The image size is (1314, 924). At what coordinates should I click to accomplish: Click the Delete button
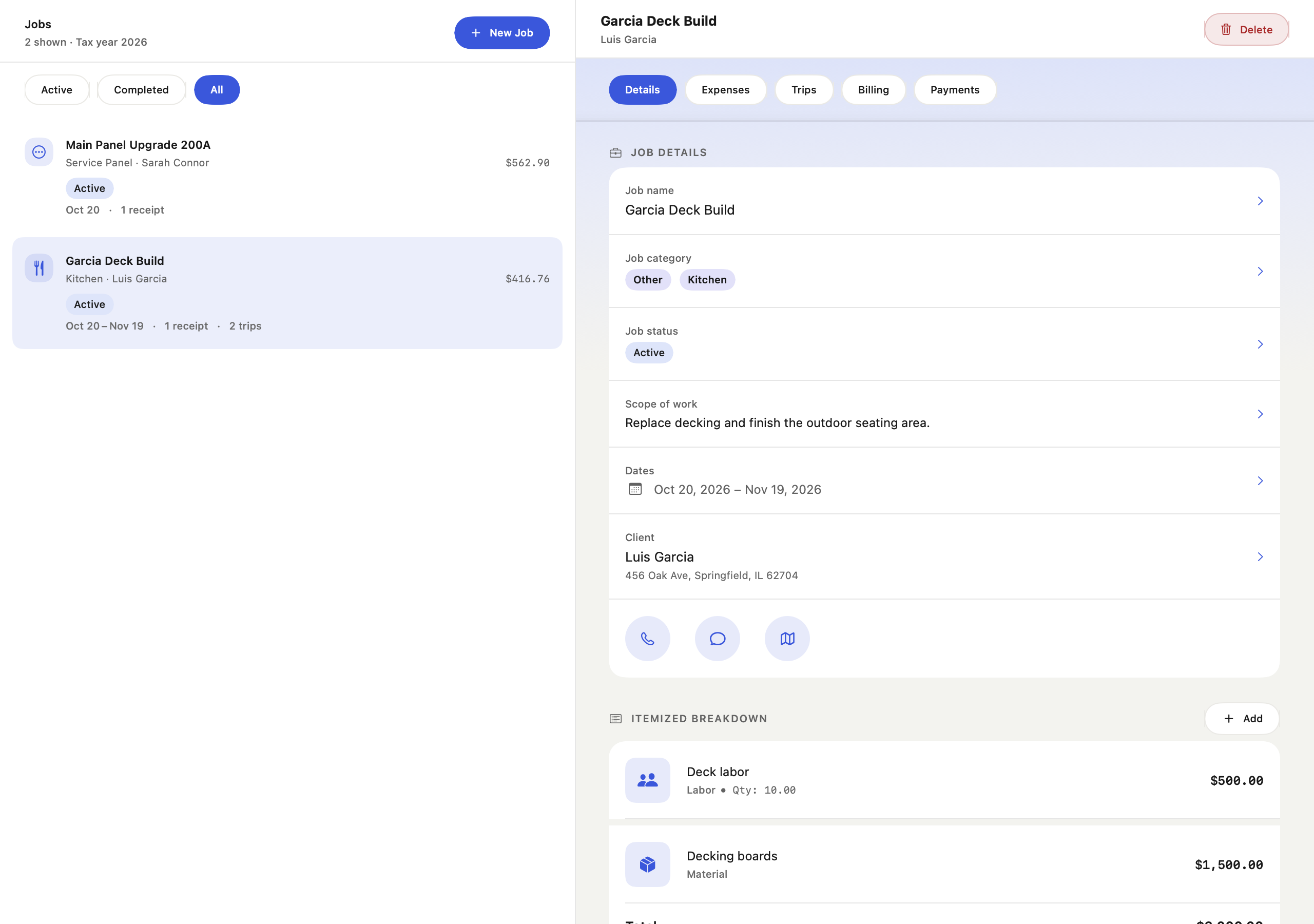1246,29
